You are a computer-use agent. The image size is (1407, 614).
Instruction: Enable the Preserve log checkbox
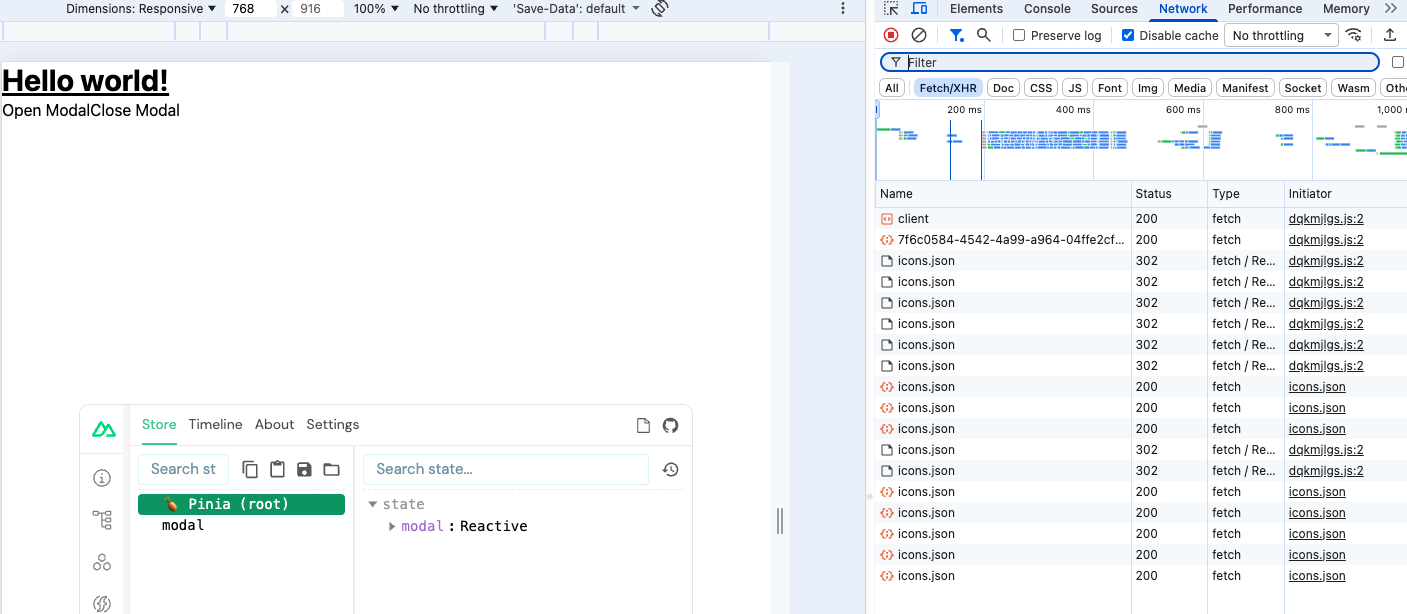1019,36
